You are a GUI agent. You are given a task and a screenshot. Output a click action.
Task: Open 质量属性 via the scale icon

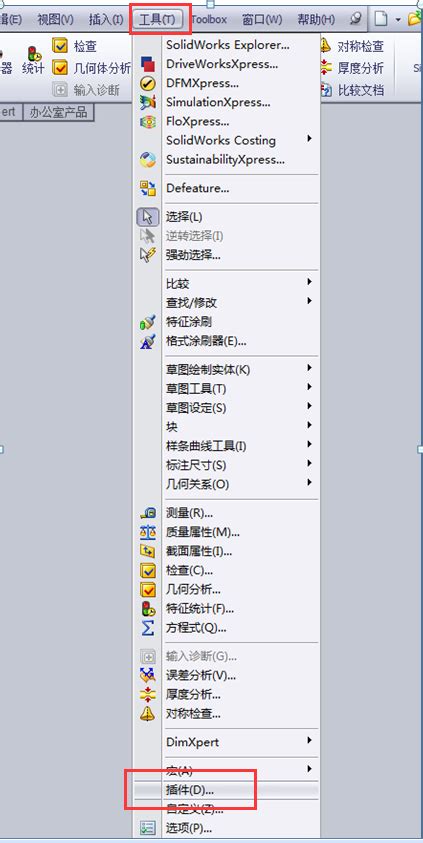pos(147,532)
